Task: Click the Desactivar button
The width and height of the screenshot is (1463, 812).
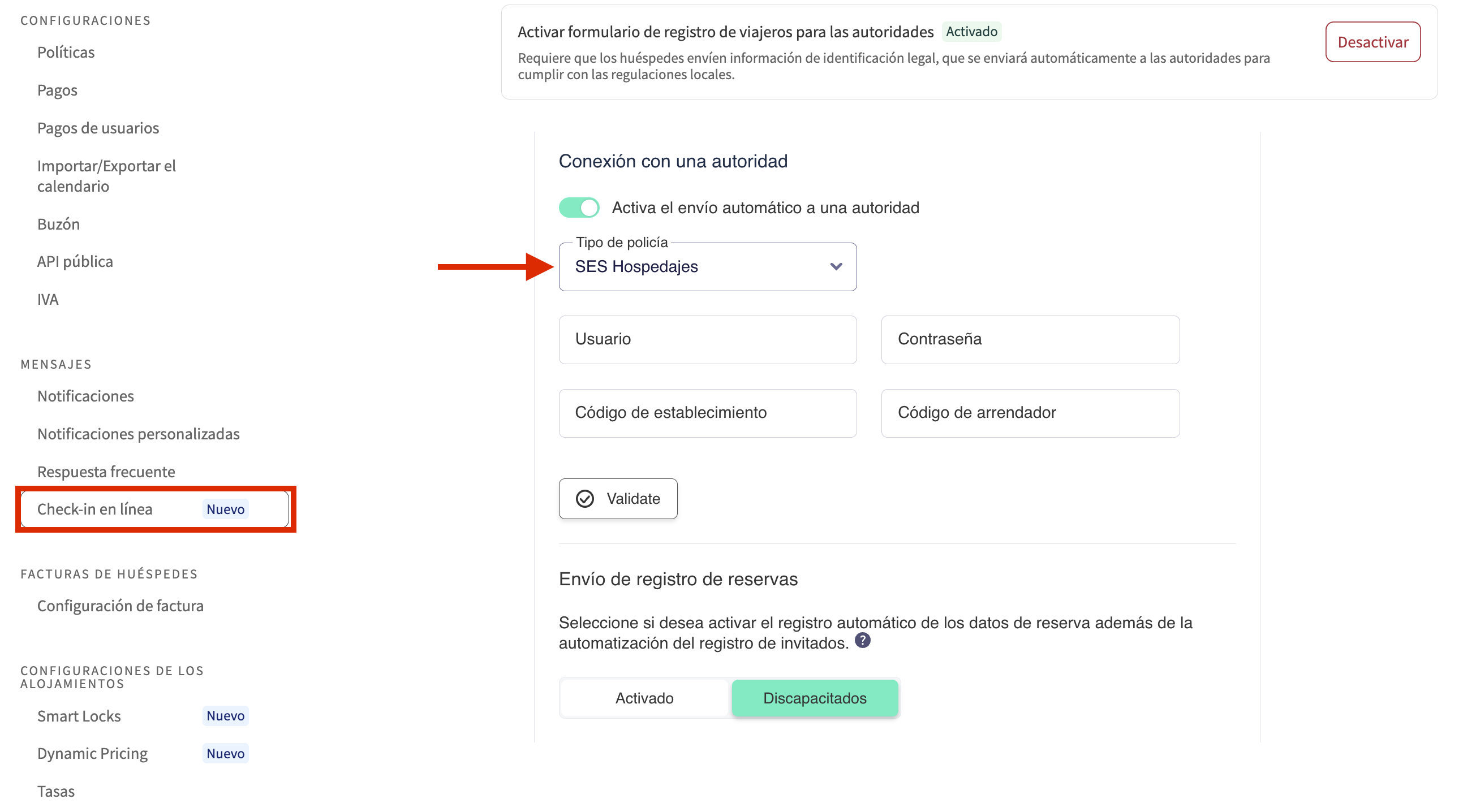Action: click(1372, 42)
